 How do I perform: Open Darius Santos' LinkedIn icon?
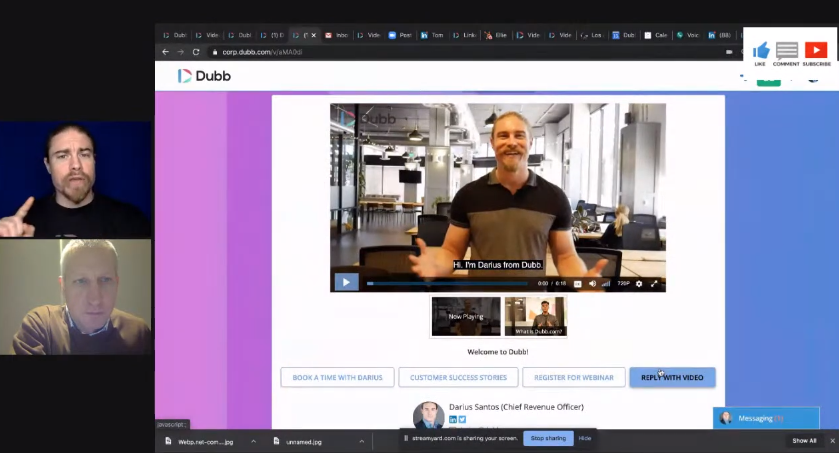(x=453, y=420)
